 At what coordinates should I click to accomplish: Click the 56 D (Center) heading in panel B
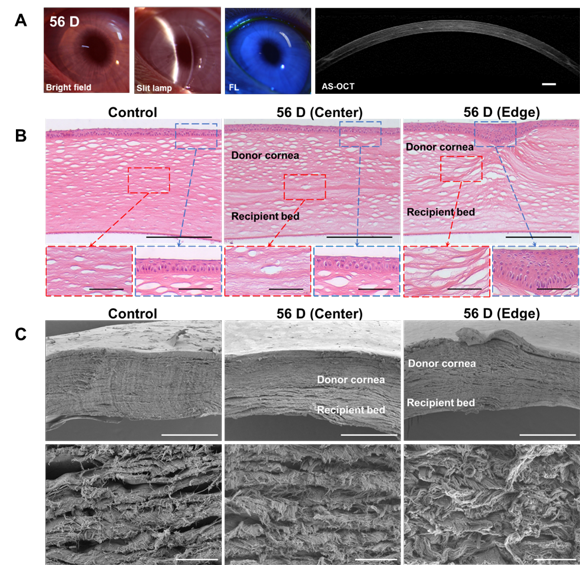pyautogui.click(x=320, y=112)
